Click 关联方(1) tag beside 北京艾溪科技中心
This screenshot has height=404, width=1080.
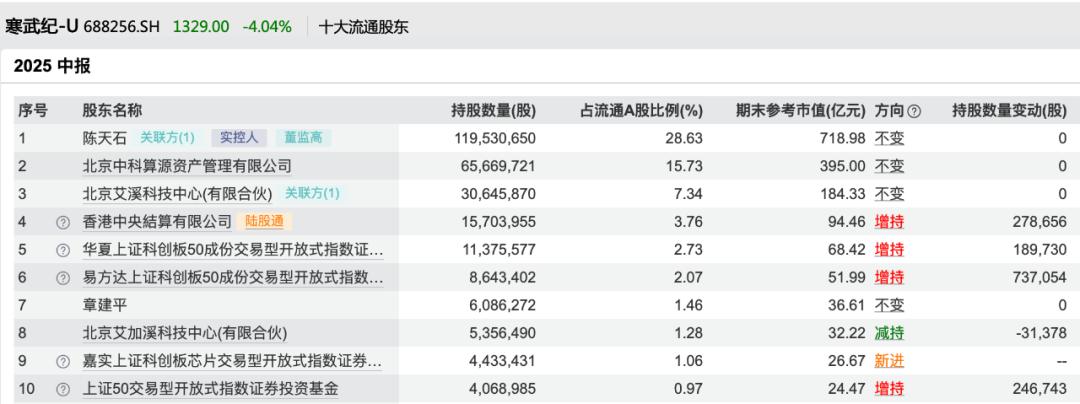point(312,194)
